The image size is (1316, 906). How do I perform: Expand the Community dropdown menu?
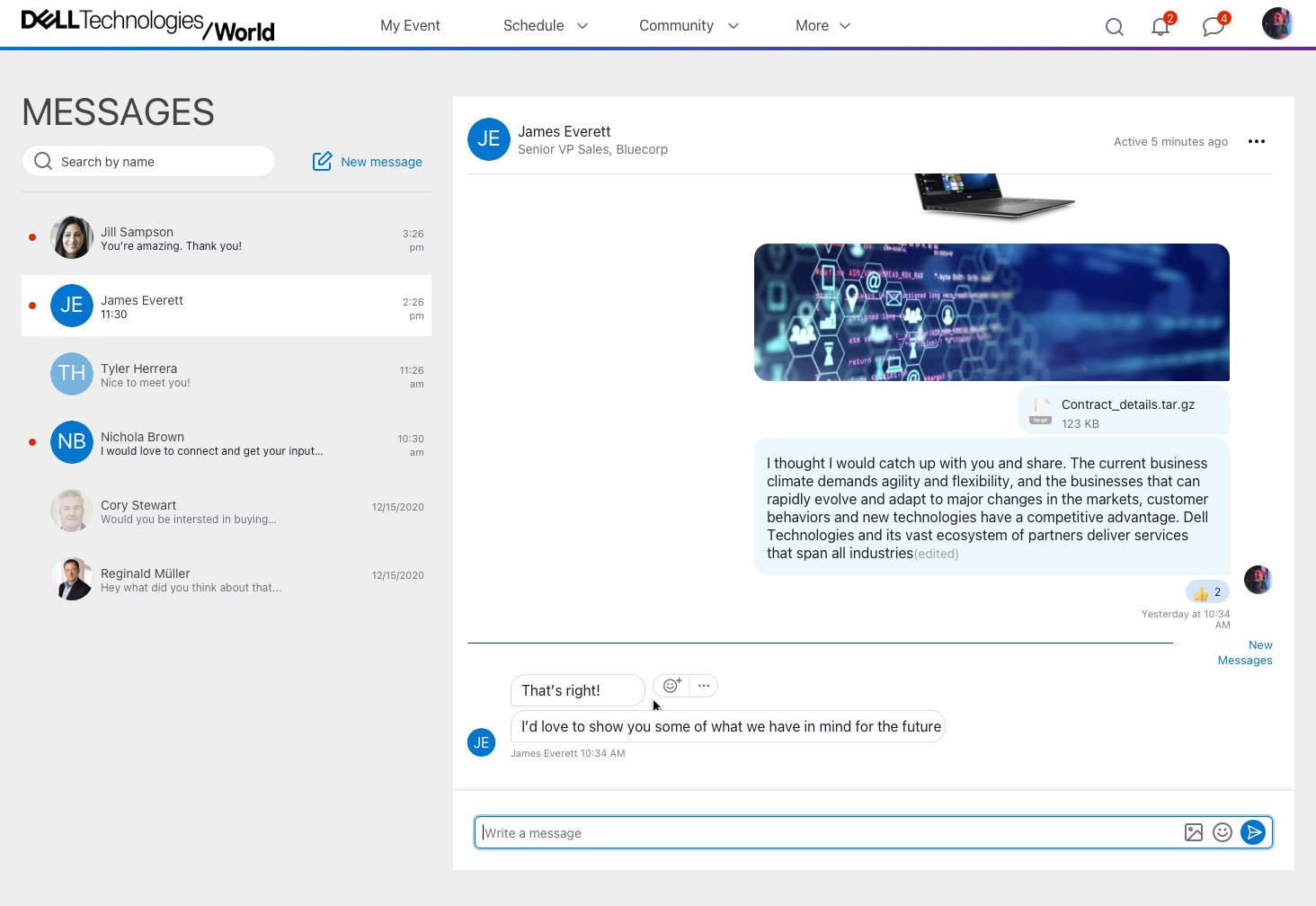[689, 26]
